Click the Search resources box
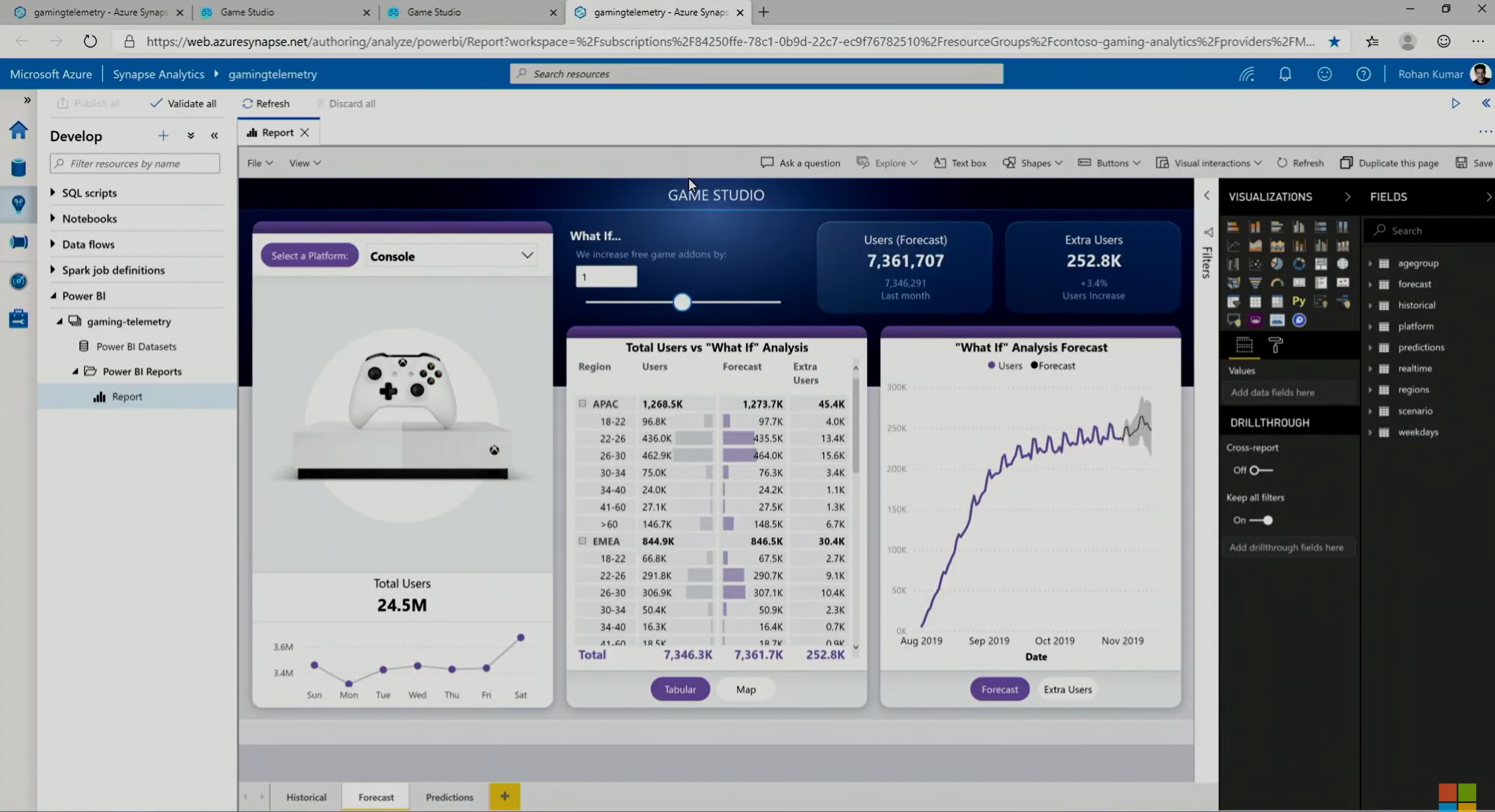 pos(756,74)
